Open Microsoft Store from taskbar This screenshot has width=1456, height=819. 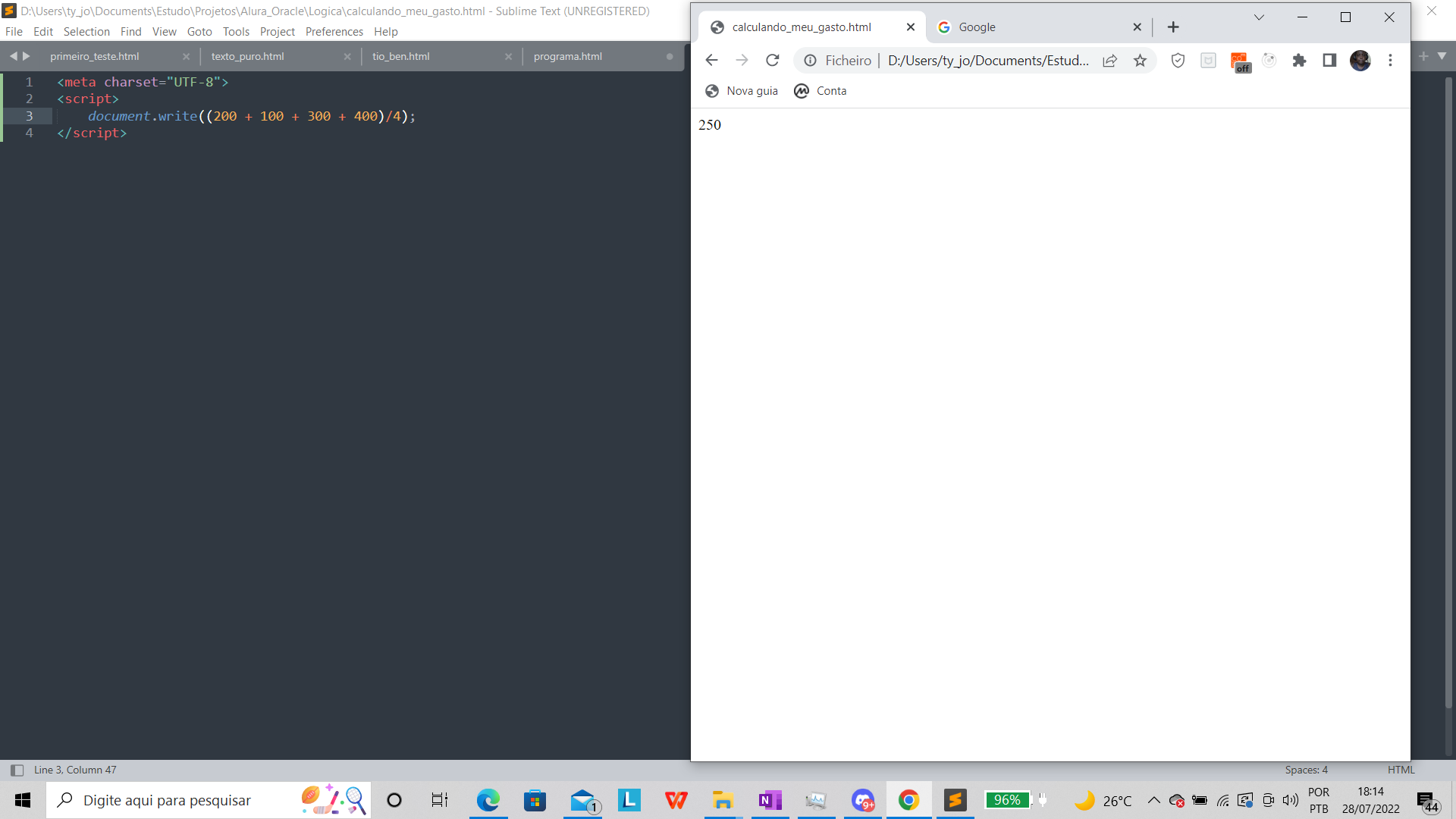click(535, 800)
